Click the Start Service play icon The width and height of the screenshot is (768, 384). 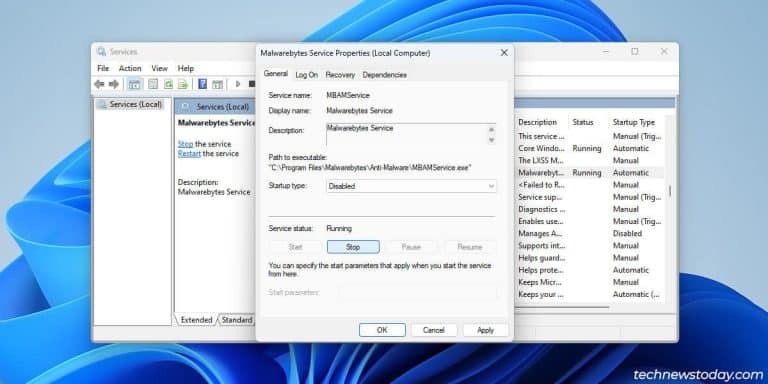click(238, 84)
